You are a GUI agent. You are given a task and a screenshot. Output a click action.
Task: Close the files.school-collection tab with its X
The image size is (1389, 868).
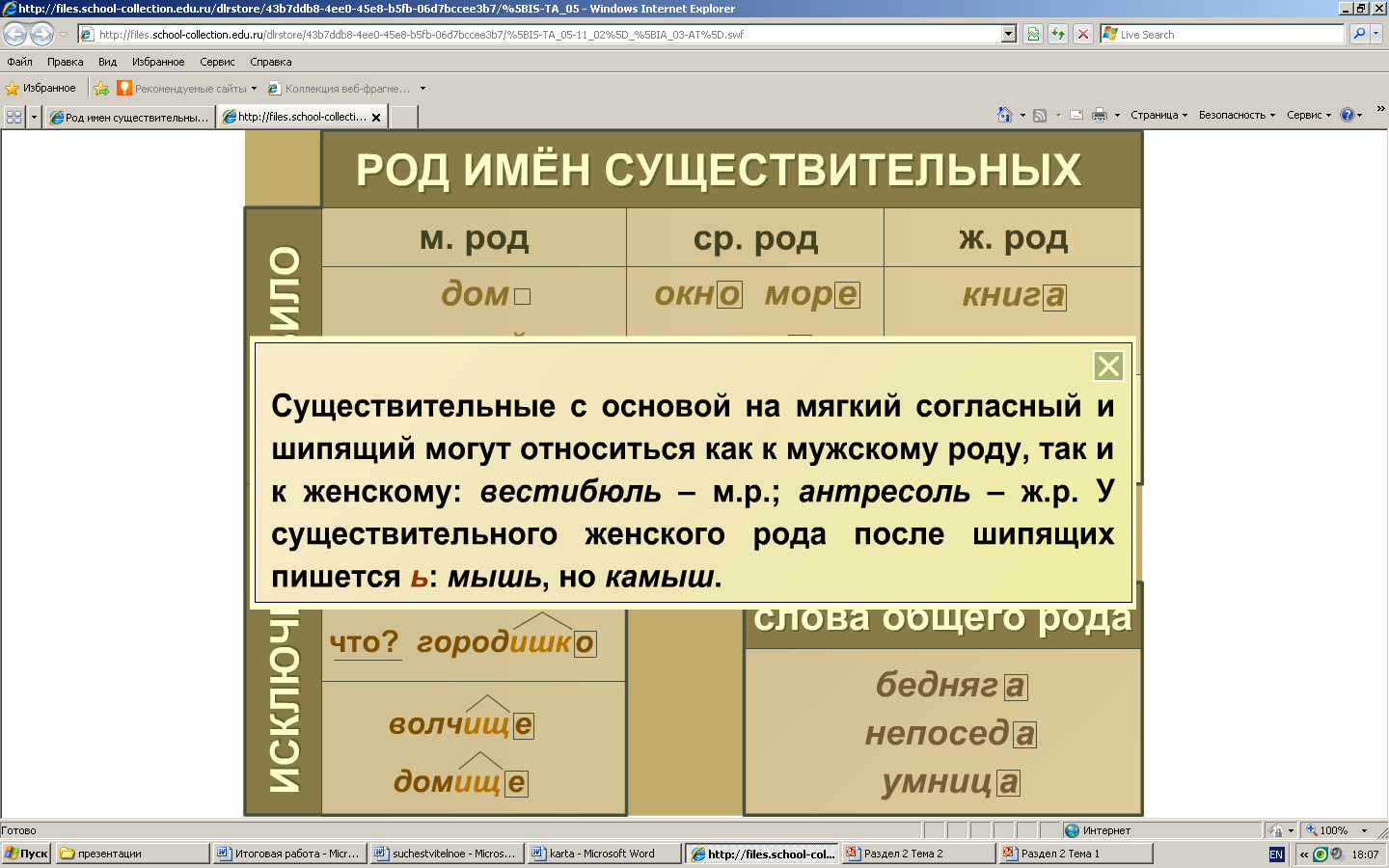click(x=376, y=118)
